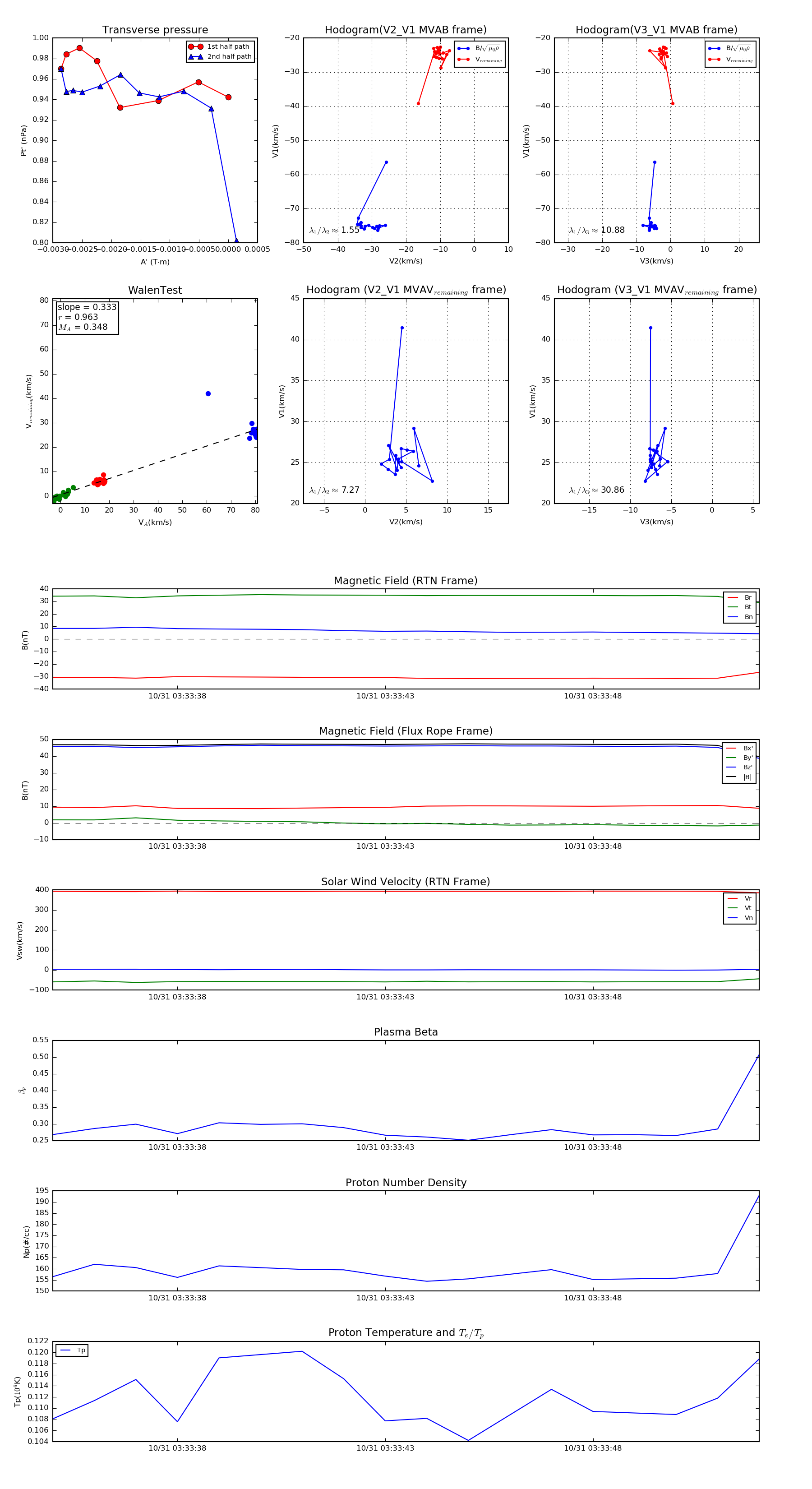Click the 'Np(#/cc)' y-axis label
812x1489 pixels.
26,1242
